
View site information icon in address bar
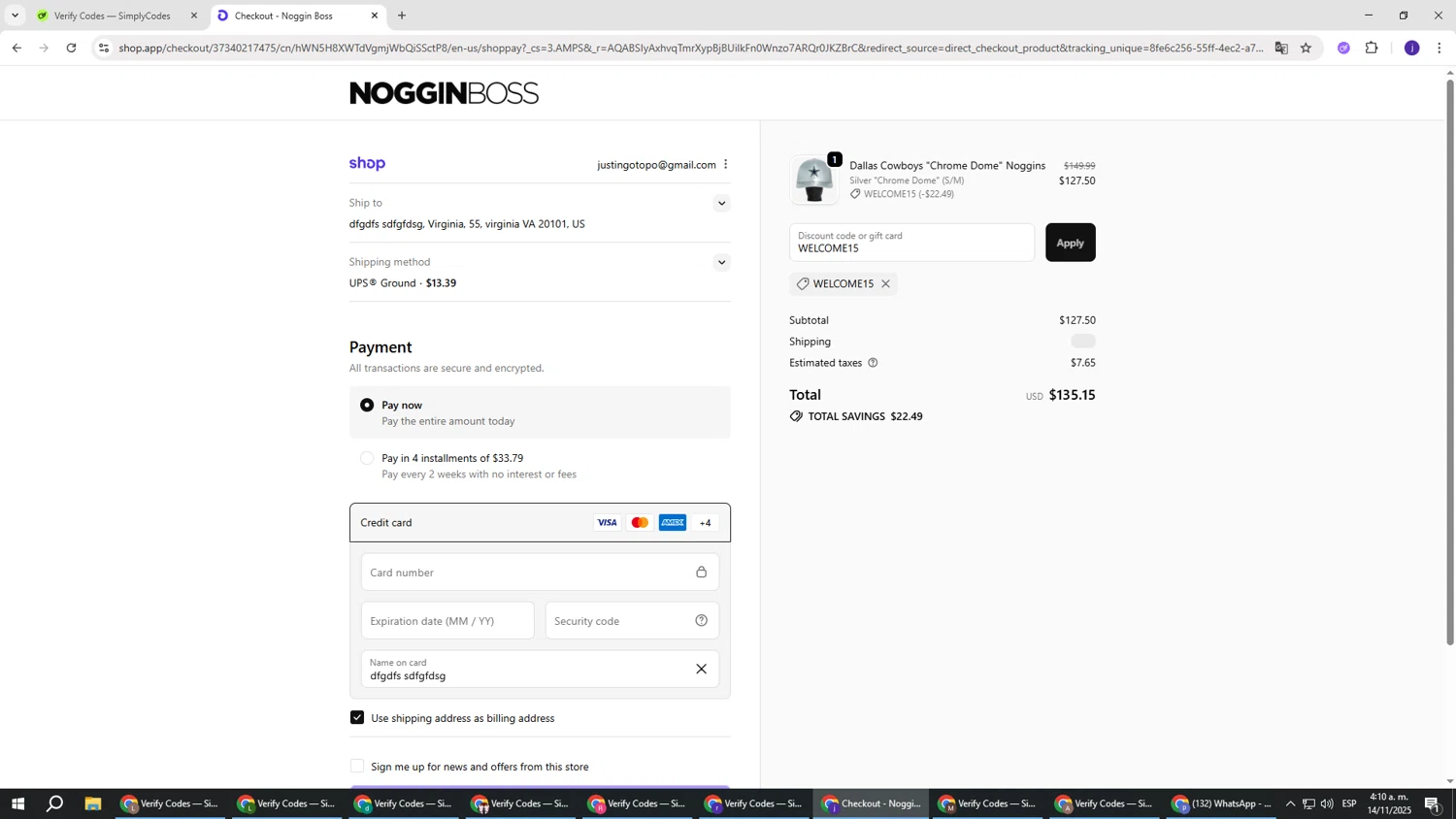104,48
